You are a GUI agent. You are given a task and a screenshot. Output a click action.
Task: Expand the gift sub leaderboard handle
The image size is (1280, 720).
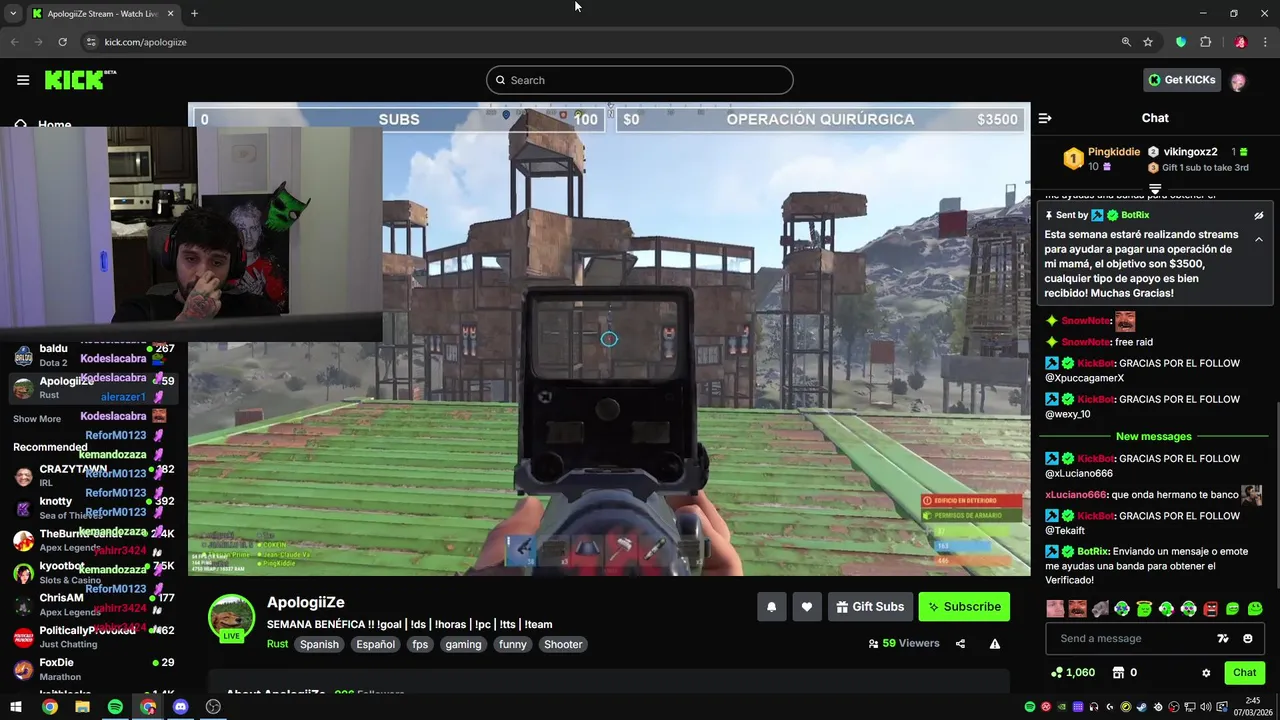(1155, 188)
